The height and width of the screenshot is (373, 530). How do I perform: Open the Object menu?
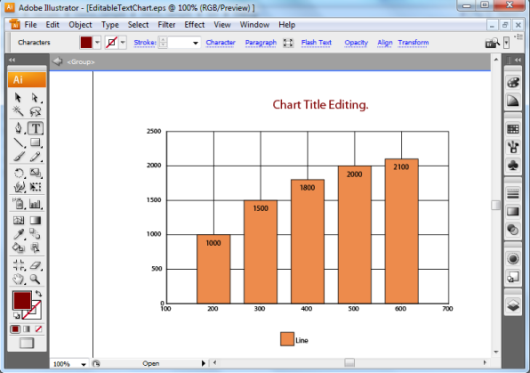[80, 25]
